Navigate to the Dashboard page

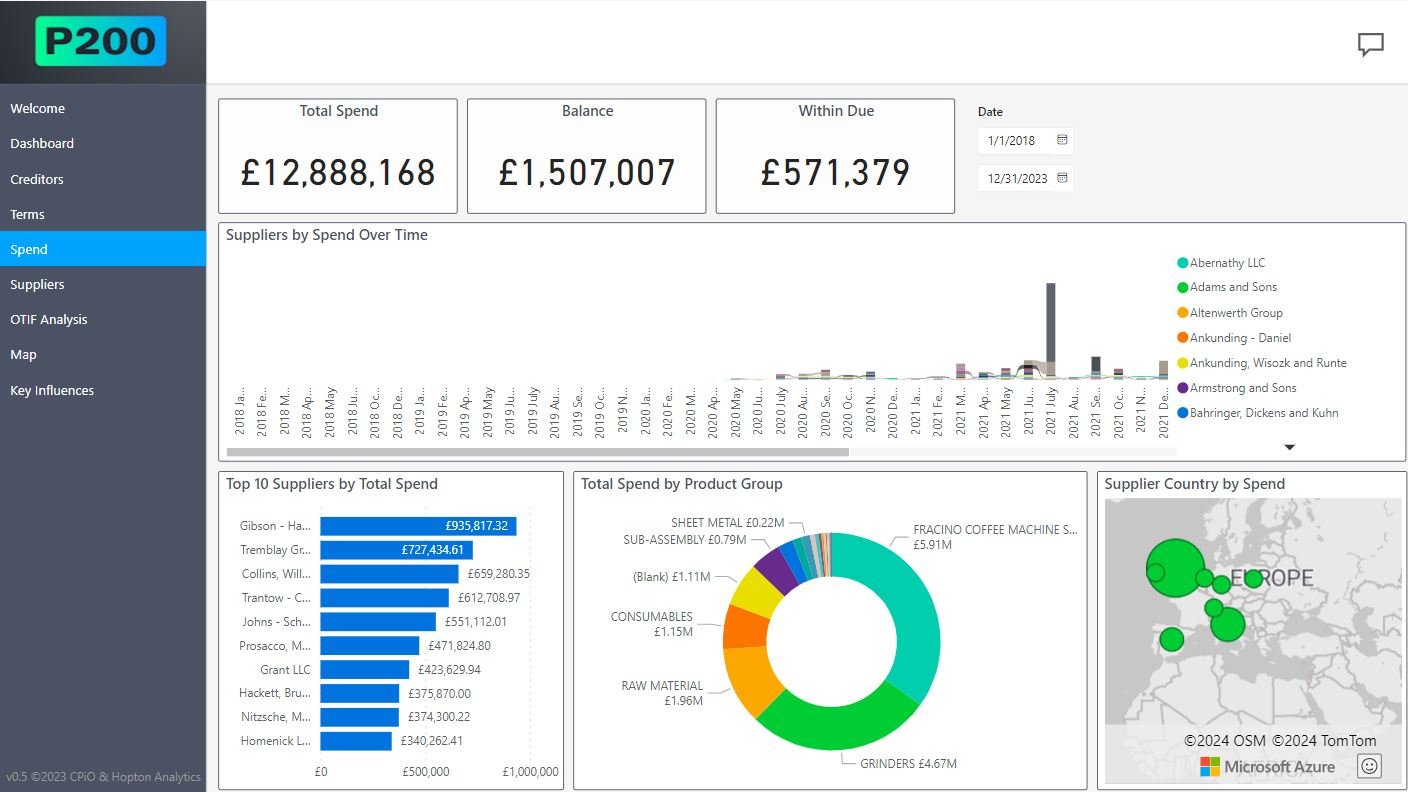click(x=42, y=143)
